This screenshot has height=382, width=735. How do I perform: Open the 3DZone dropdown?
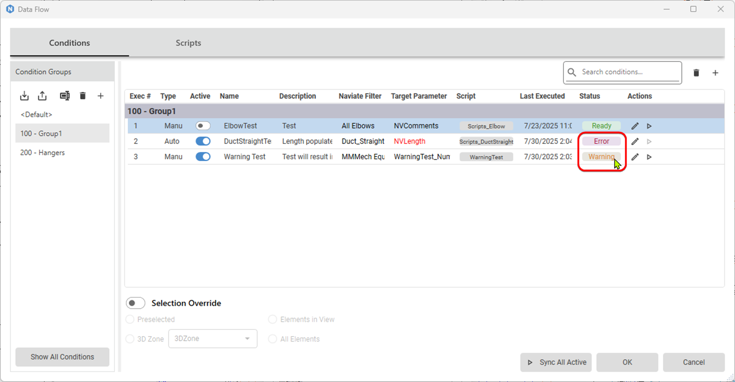213,338
